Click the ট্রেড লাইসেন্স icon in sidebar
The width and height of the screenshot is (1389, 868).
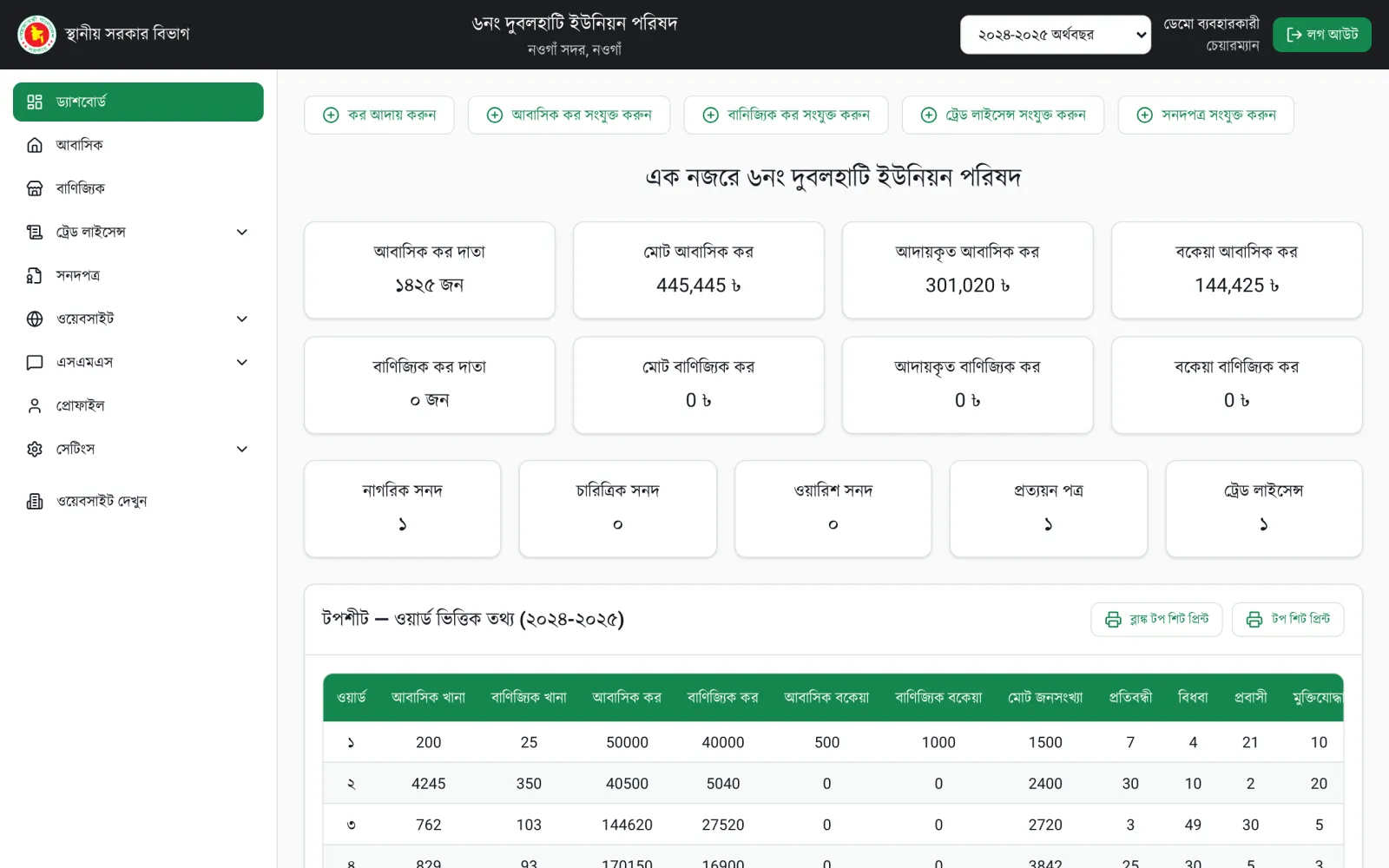click(35, 232)
